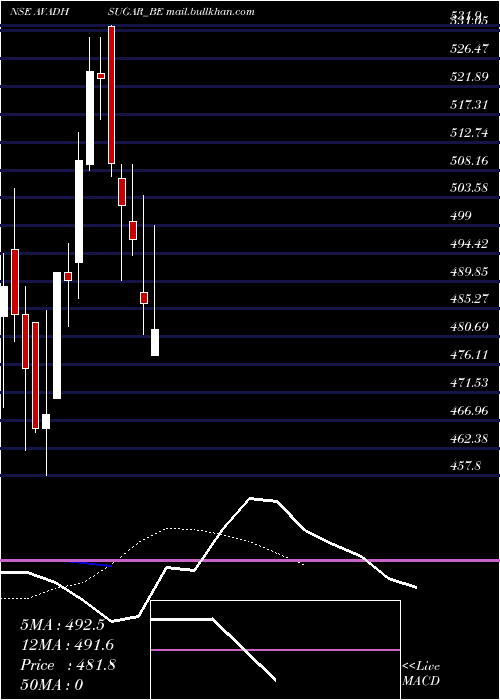The height and width of the screenshot is (700, 500).
Task: Click the <<Live MACD label
Action: [x=421, y=673]
